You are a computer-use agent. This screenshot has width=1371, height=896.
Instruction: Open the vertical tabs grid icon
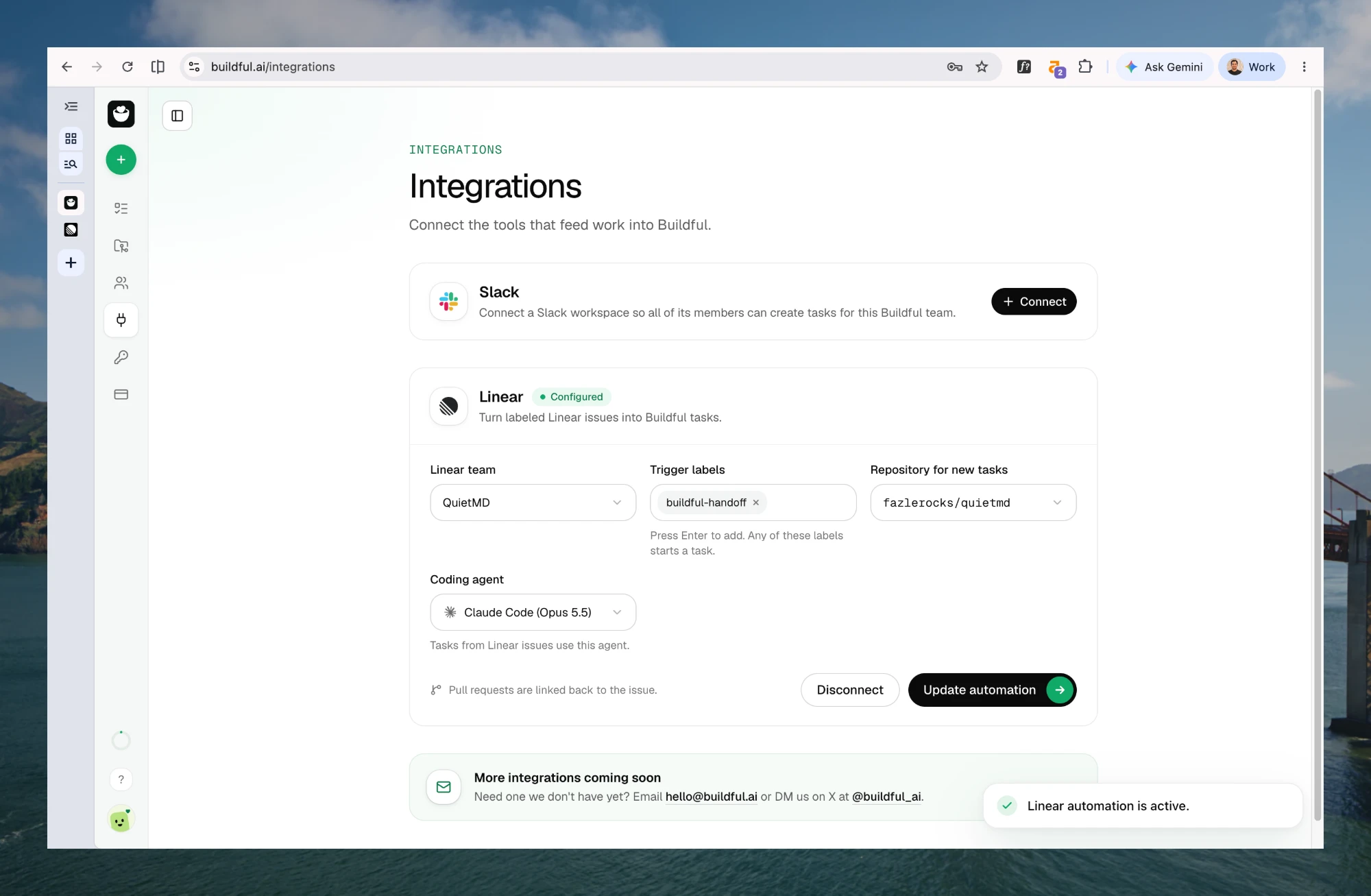71,138
